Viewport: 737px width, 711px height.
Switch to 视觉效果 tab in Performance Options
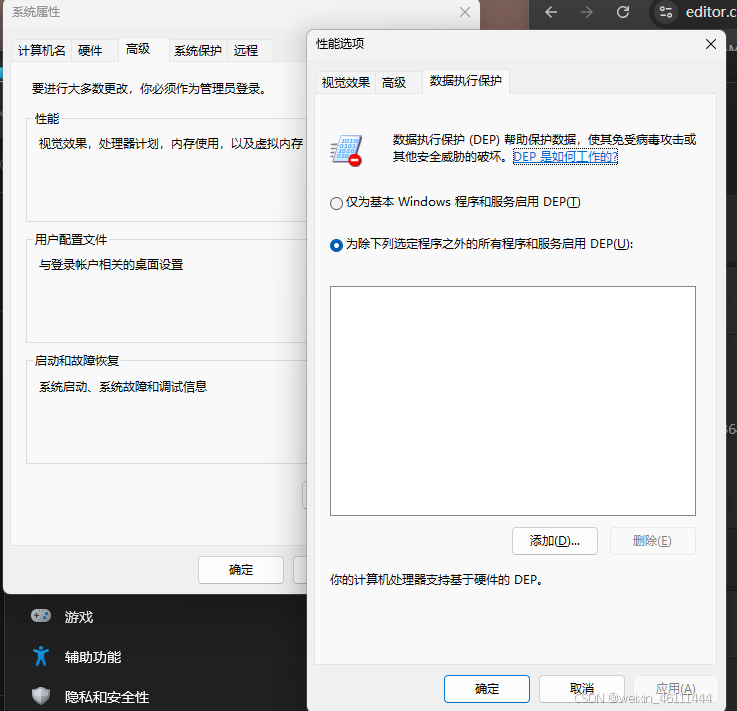tap(345, 83)
